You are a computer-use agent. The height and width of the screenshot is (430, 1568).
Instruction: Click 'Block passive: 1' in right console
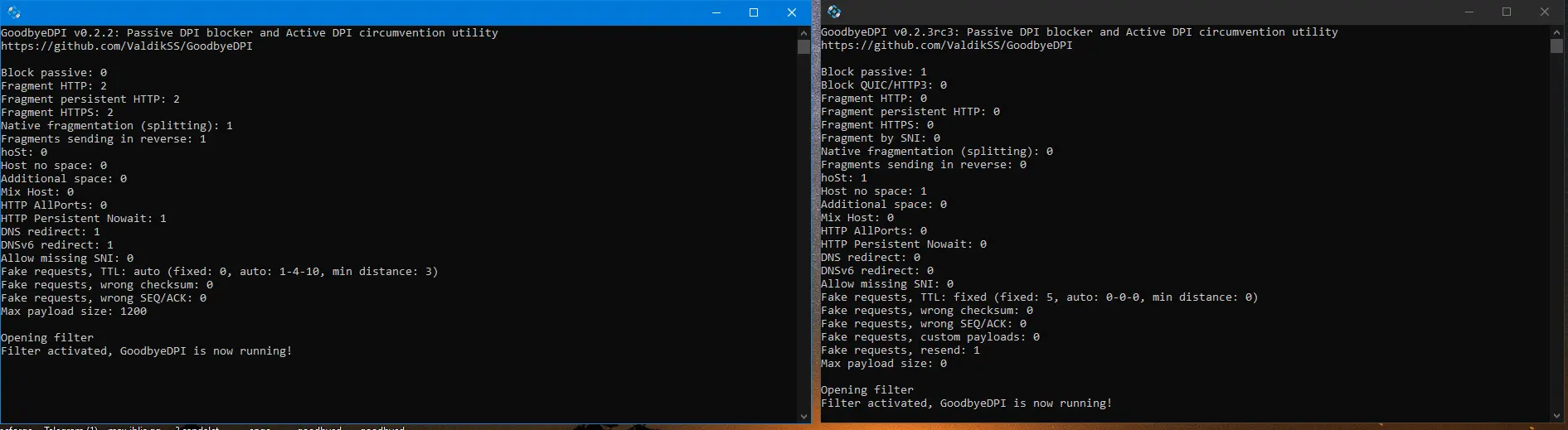(874, 72)
